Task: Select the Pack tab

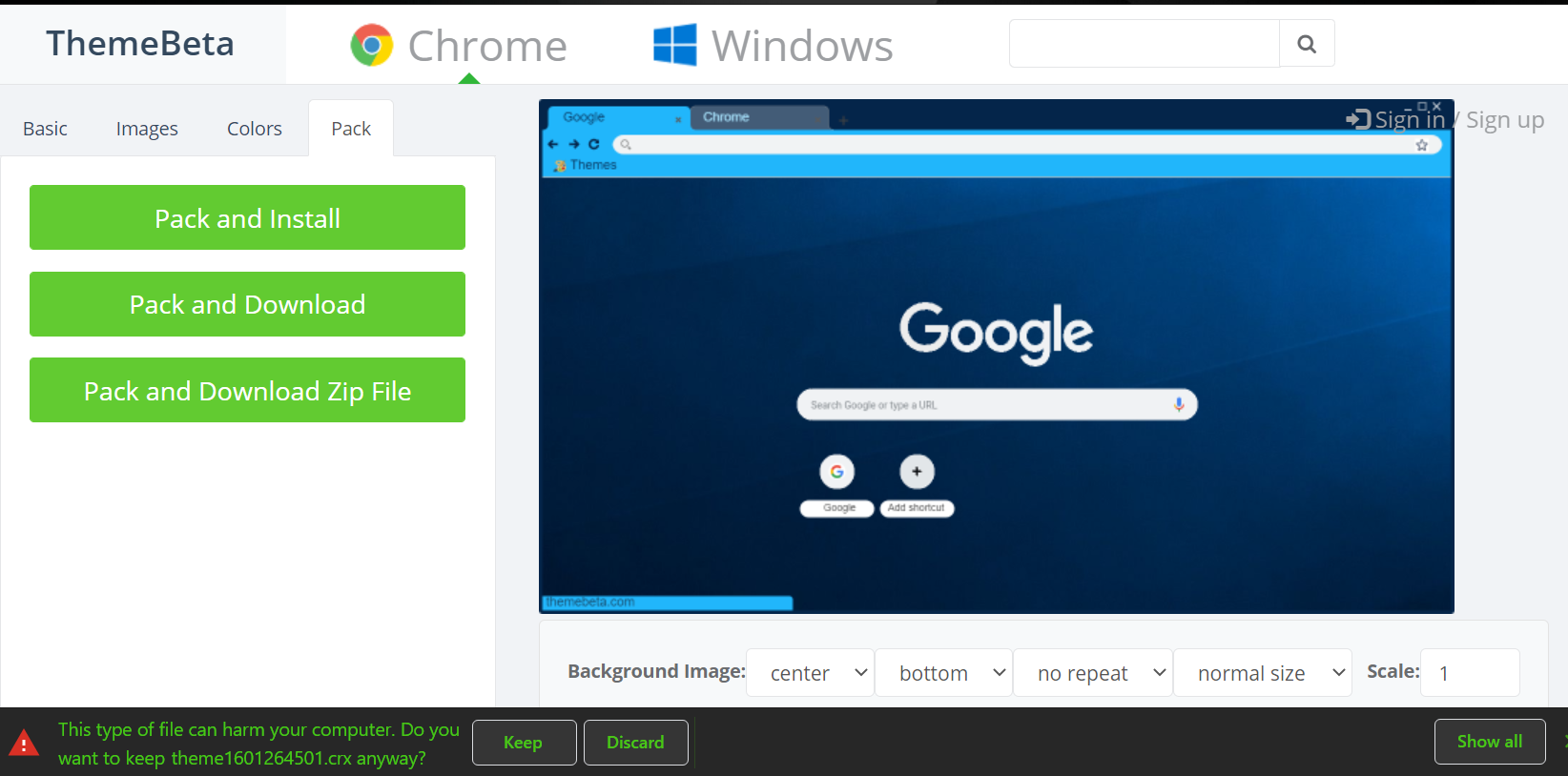Action: pyautogui.click(x=351, y=129)
